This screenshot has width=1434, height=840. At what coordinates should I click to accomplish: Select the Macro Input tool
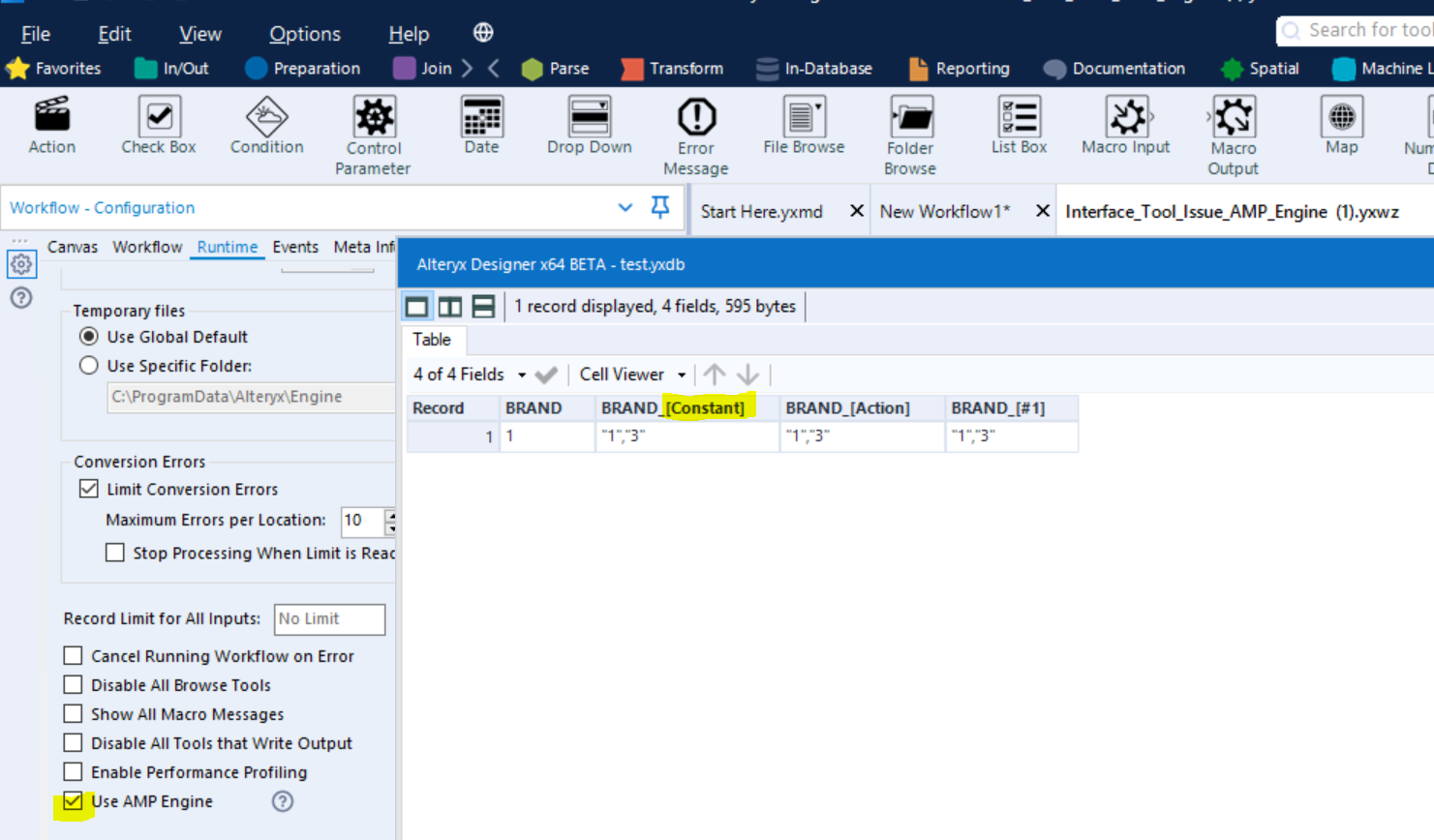click(x=1125, y=125)
